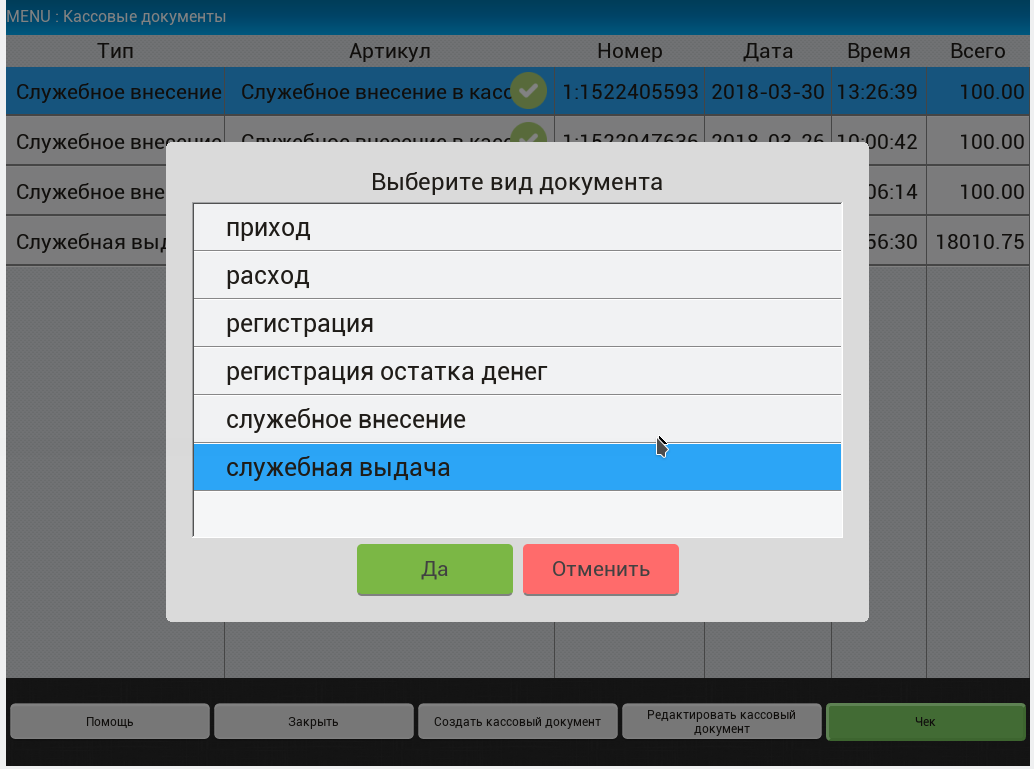Select 'приход' document type
The image size is (1034, 769).
517,228
